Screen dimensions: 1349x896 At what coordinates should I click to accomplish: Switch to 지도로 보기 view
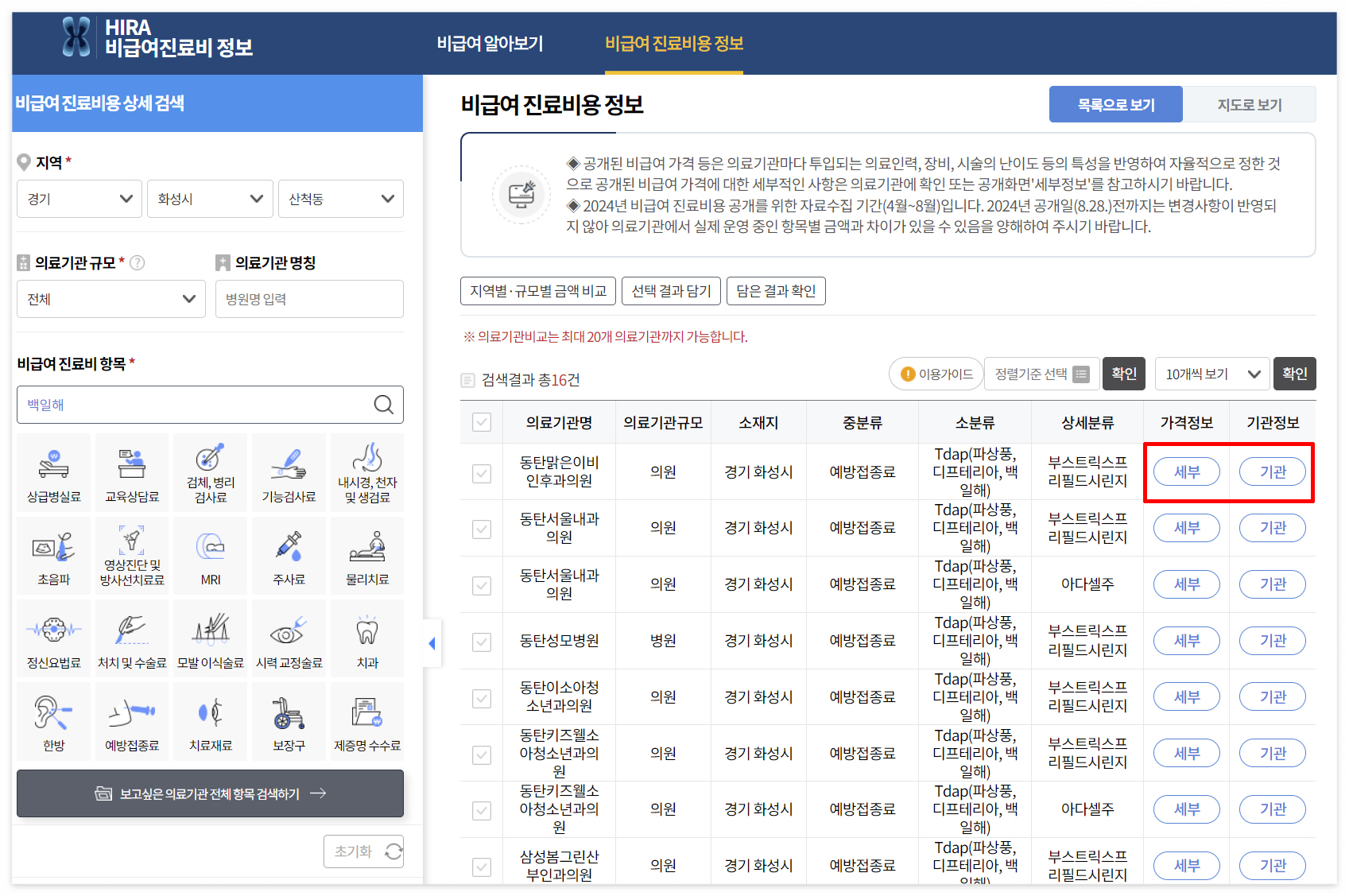tap(1250, 104)
